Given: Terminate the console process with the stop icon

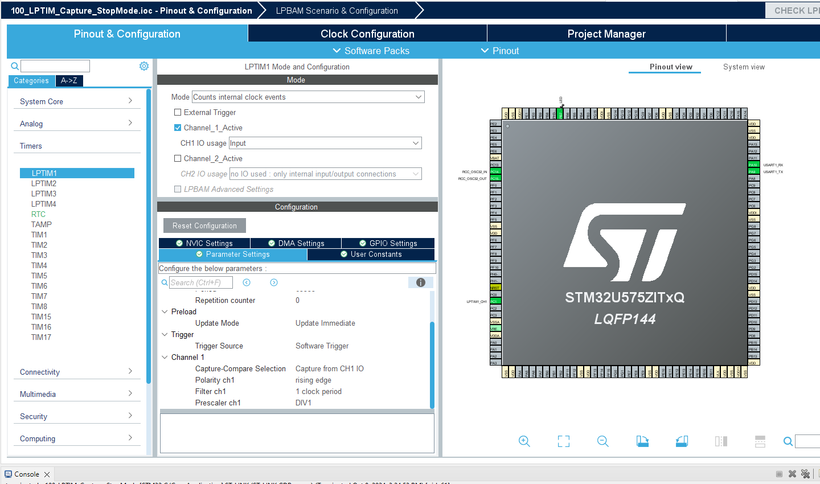Looking at the screenshot, I should (x=779, y=474).
